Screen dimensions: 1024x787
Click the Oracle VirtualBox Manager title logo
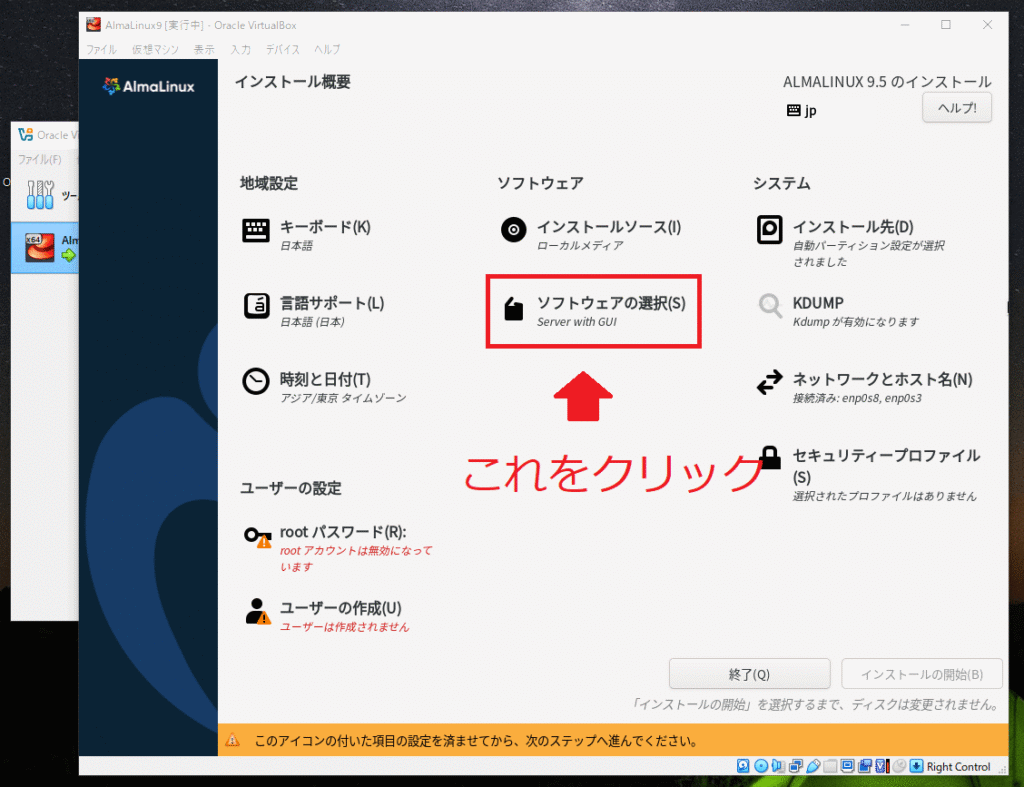(x=25, y=135)
